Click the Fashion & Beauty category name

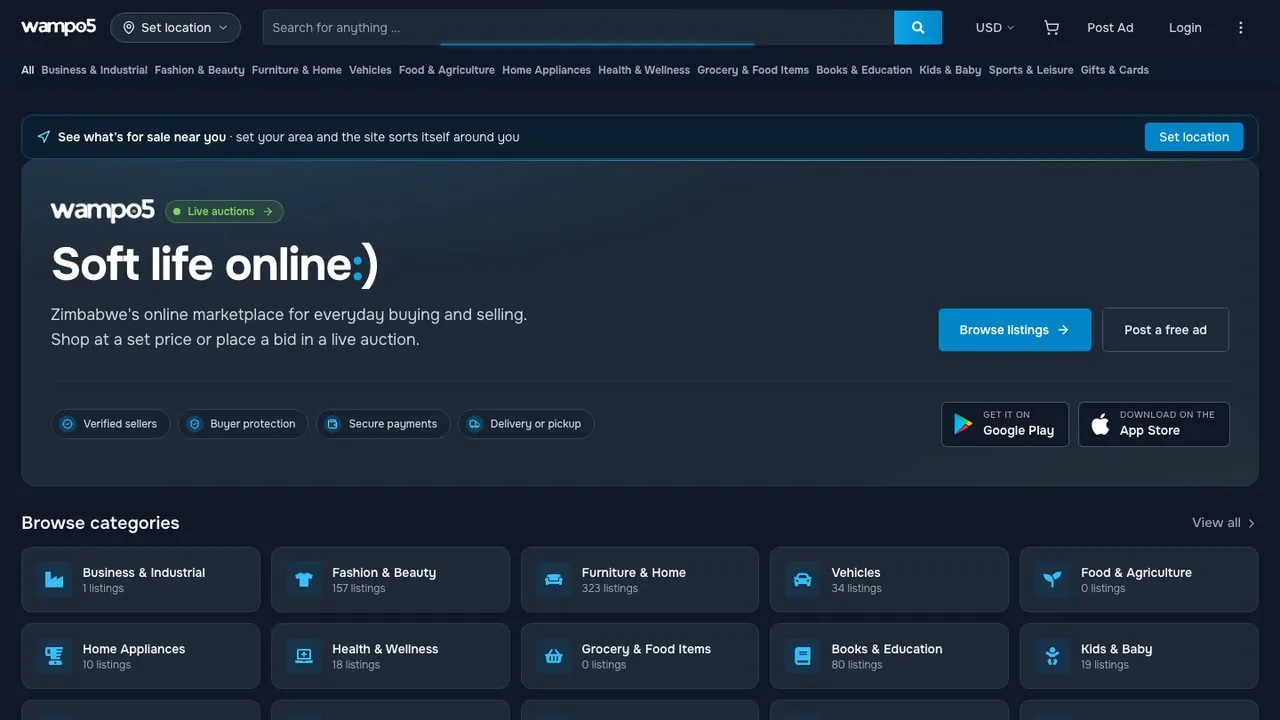[384, 573]
